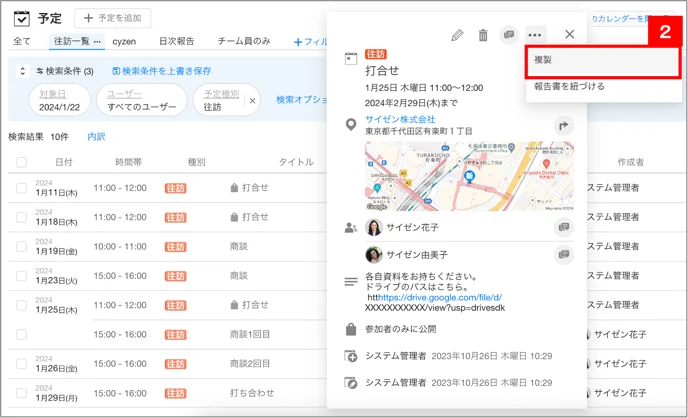
Task: Click chat icon next to サイゼン花子
Action: 563,227
